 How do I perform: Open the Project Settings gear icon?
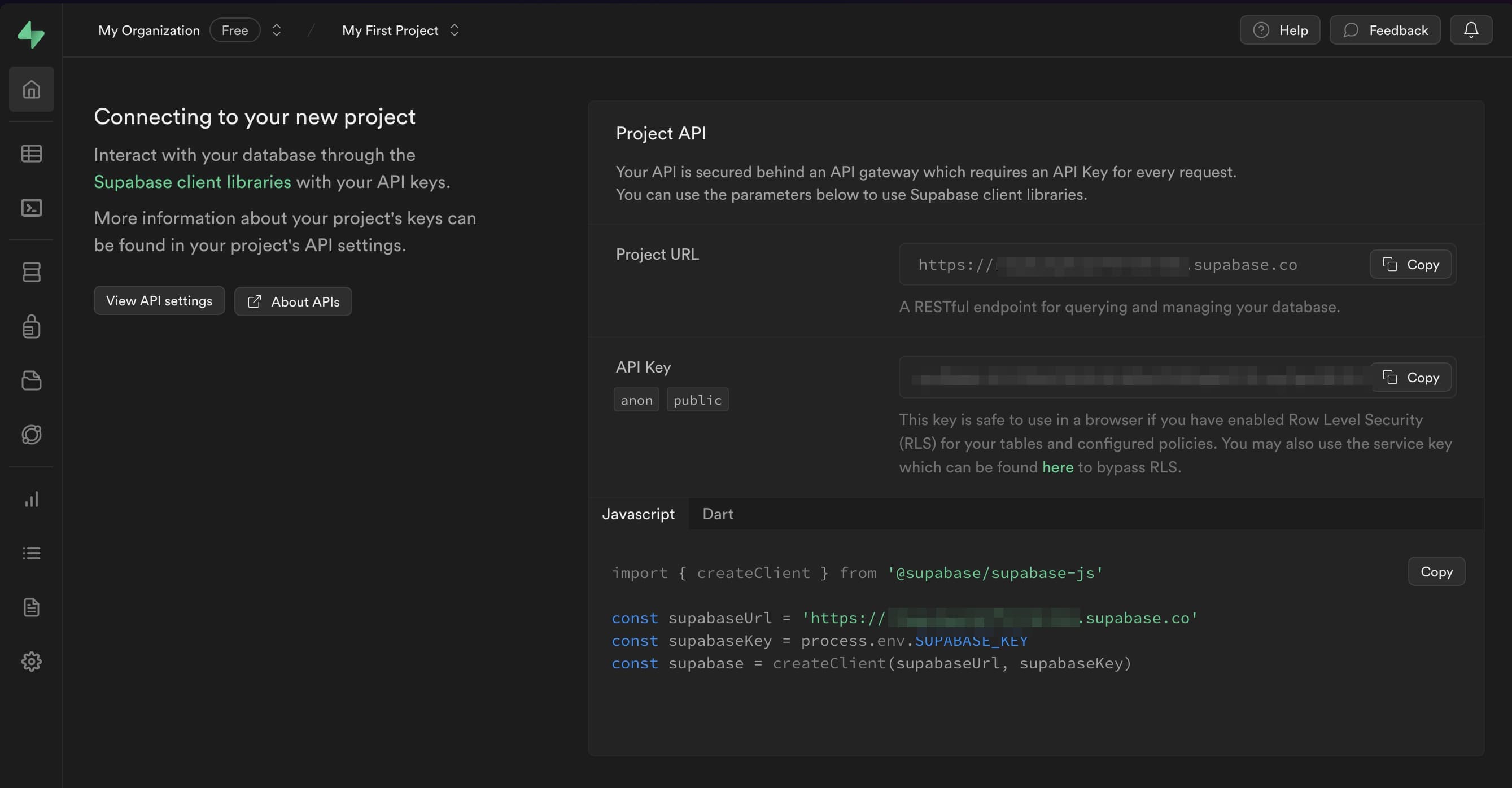pos(31,661)
